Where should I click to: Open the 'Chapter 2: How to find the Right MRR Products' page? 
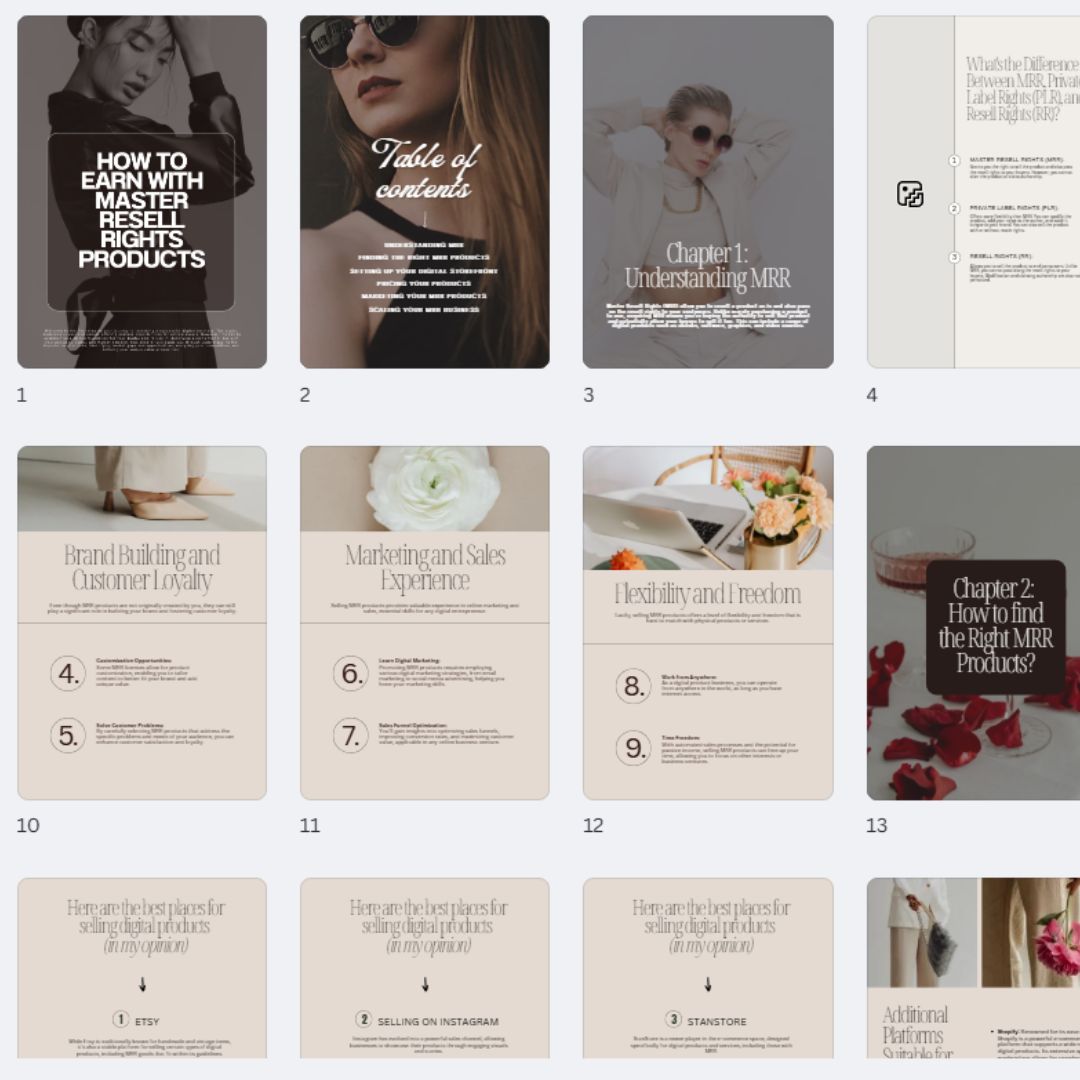pyautogui.click(x=973, y=622)
